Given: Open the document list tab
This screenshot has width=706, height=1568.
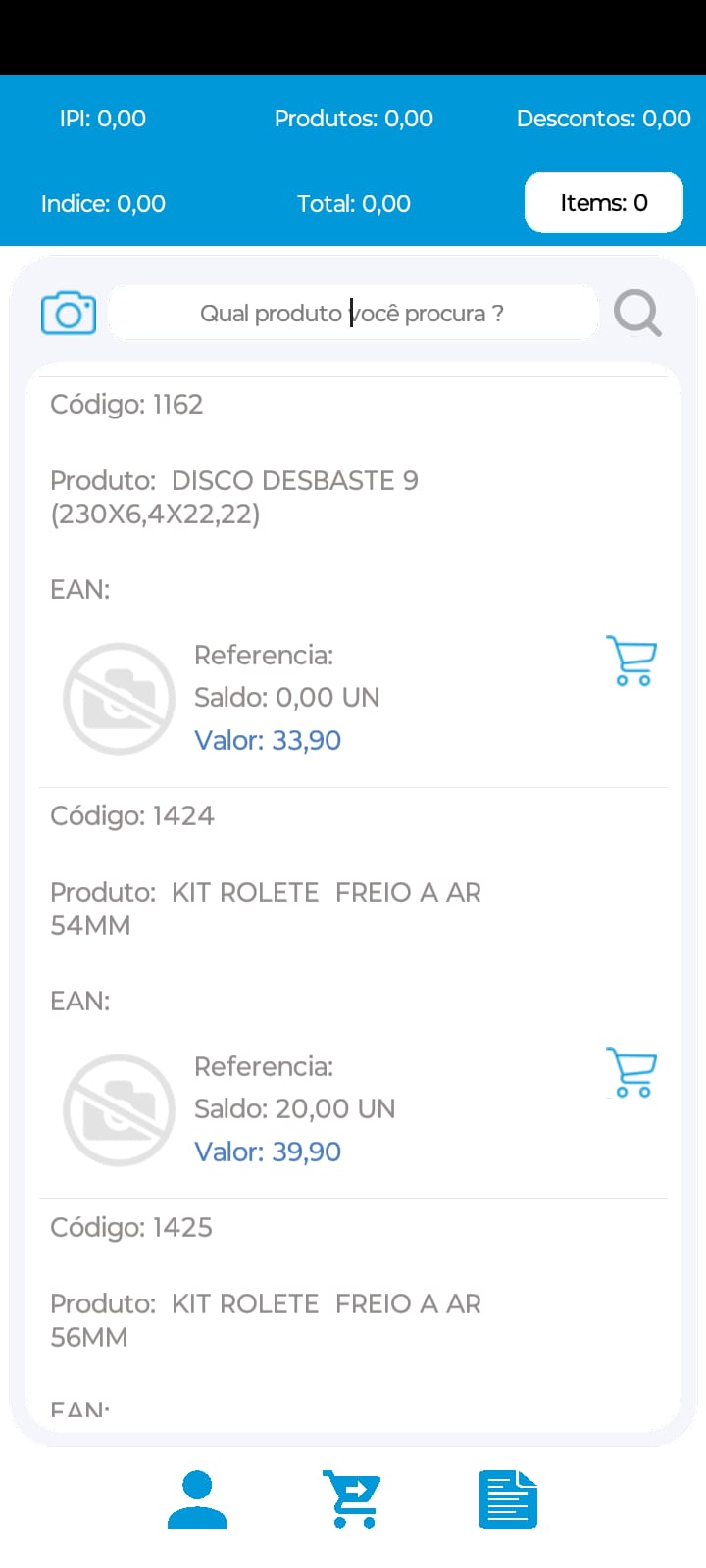Looking at the screenshot, I should click(508, 1499).
